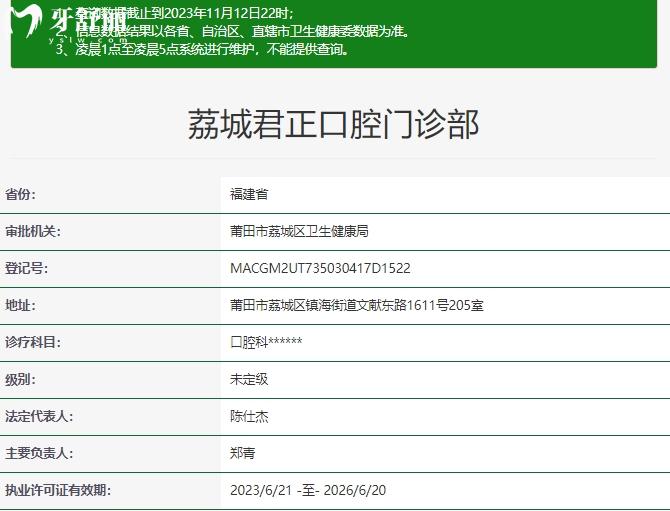Select the 省份 label
The height and width of the screenshot is (511, 670).
(21, 194)
